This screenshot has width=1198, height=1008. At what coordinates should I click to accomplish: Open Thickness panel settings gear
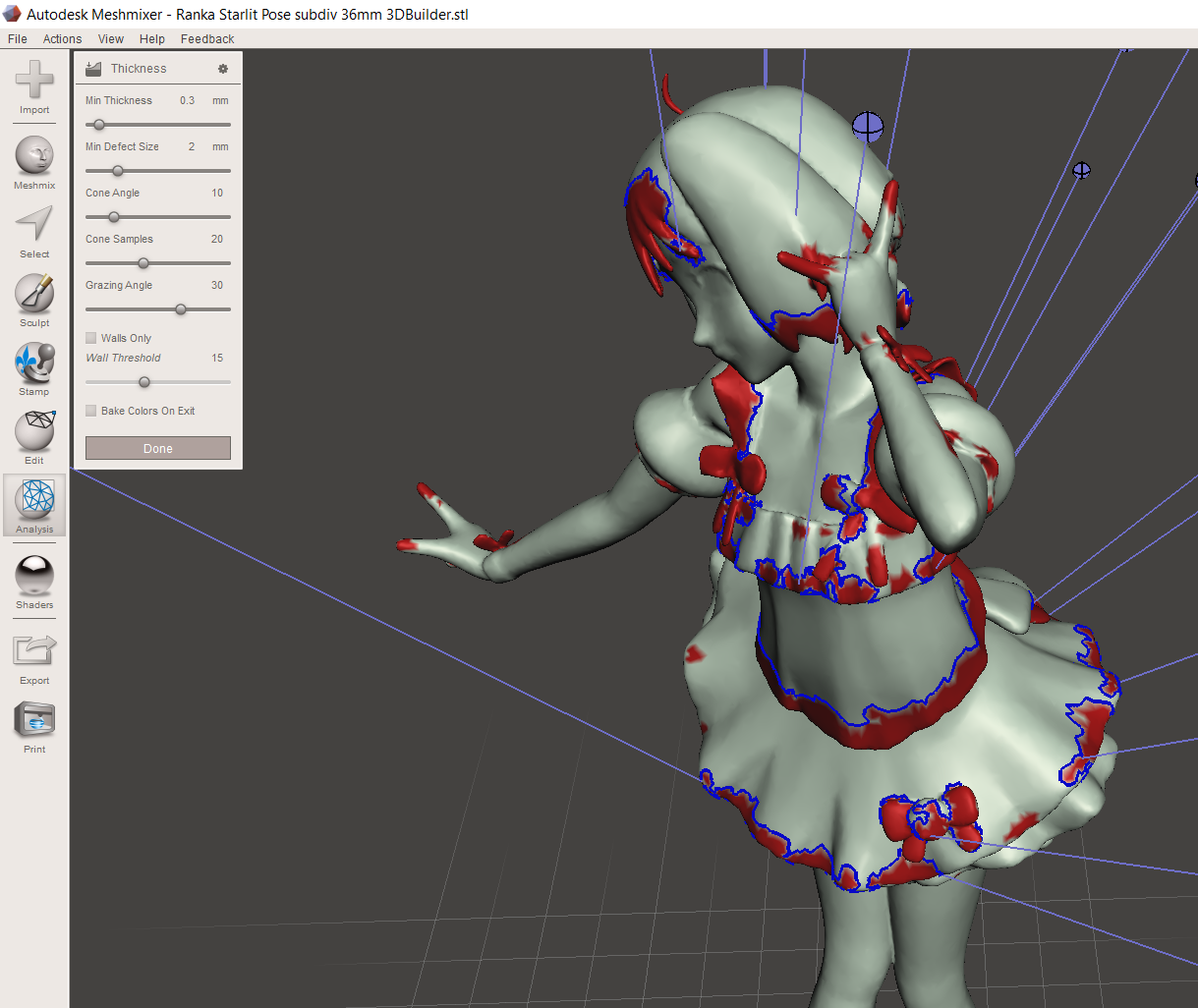point(223,69)
